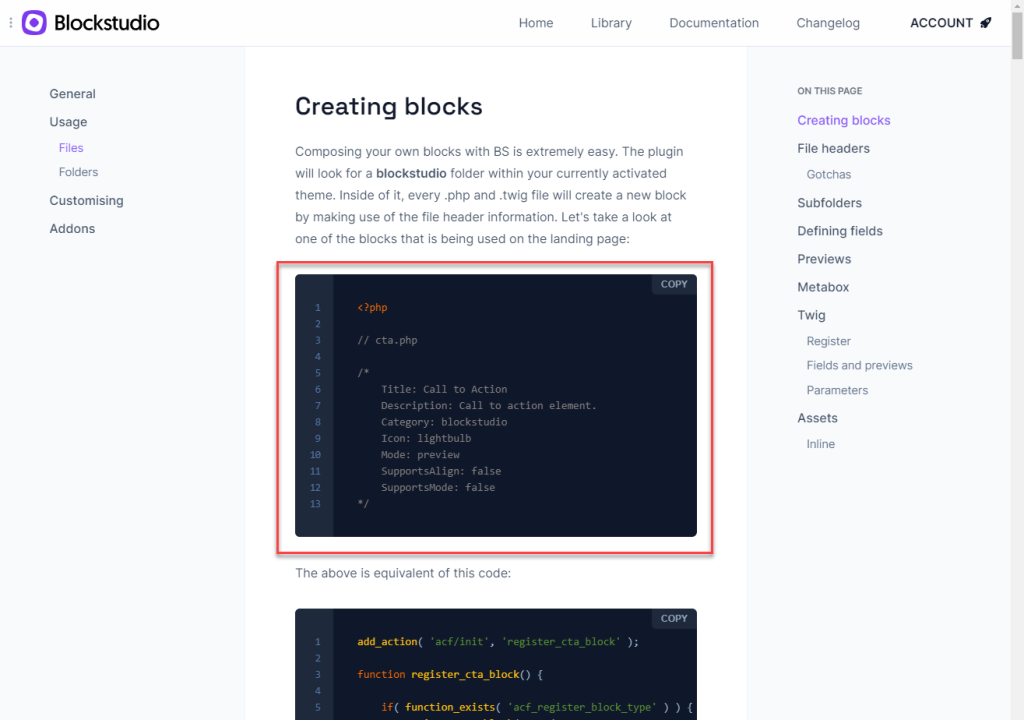This screenshot has width=1024, height=720.
Task: Click the SupportsMode: false code line
Action: pos(438,487)
